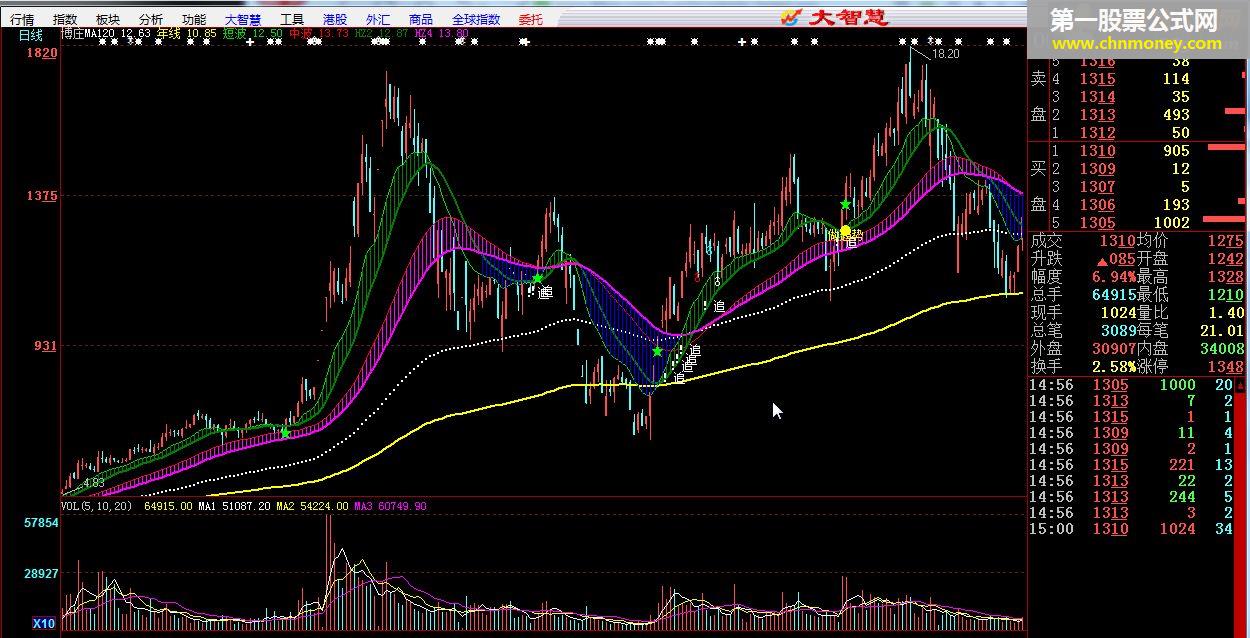Click the 量比 value 1.40
This screenshot has height=638, width=1250.
(x=1225, y=313)
